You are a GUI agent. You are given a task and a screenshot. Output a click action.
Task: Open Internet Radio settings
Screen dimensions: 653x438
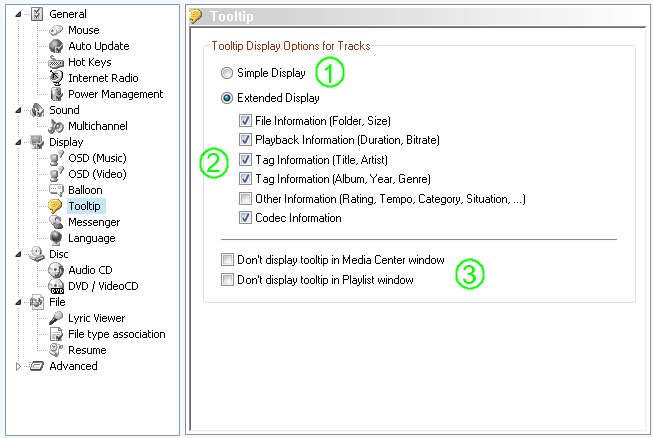[x=103, y=78]
